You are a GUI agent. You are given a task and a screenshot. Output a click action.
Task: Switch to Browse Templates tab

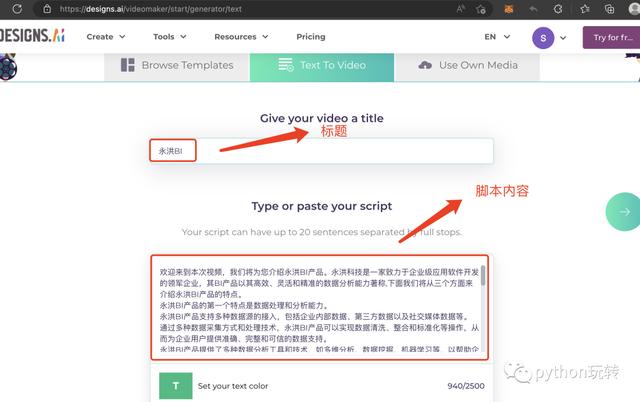(177, 65)
